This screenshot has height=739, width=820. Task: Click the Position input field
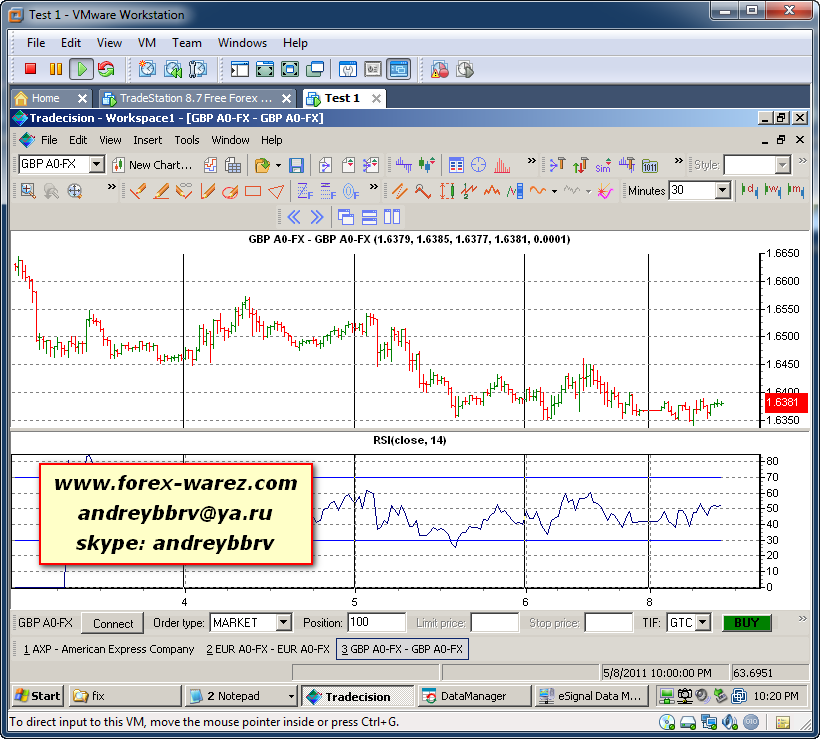(x=376, y=623)
